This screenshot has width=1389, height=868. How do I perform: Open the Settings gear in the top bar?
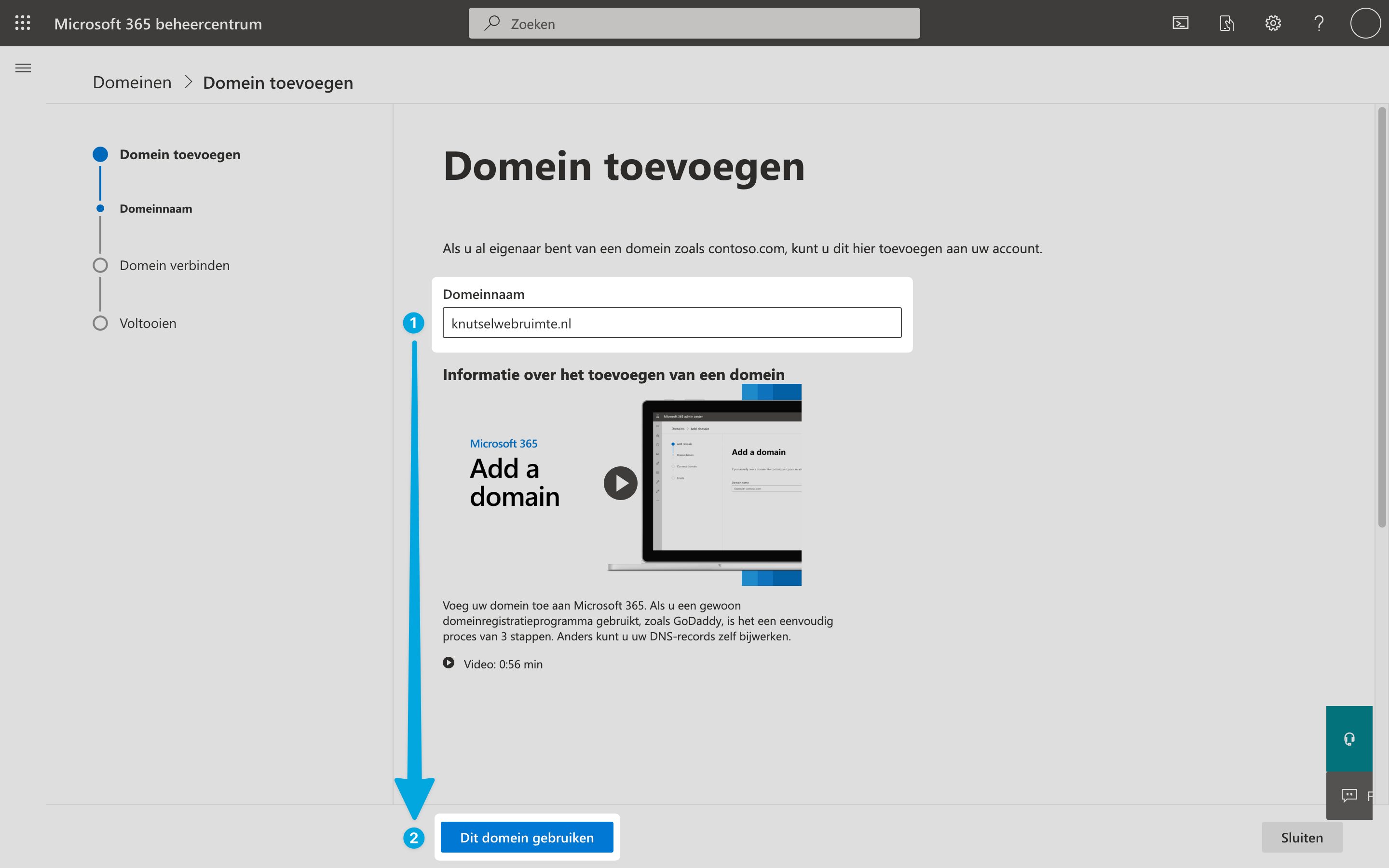point(1272,23)
